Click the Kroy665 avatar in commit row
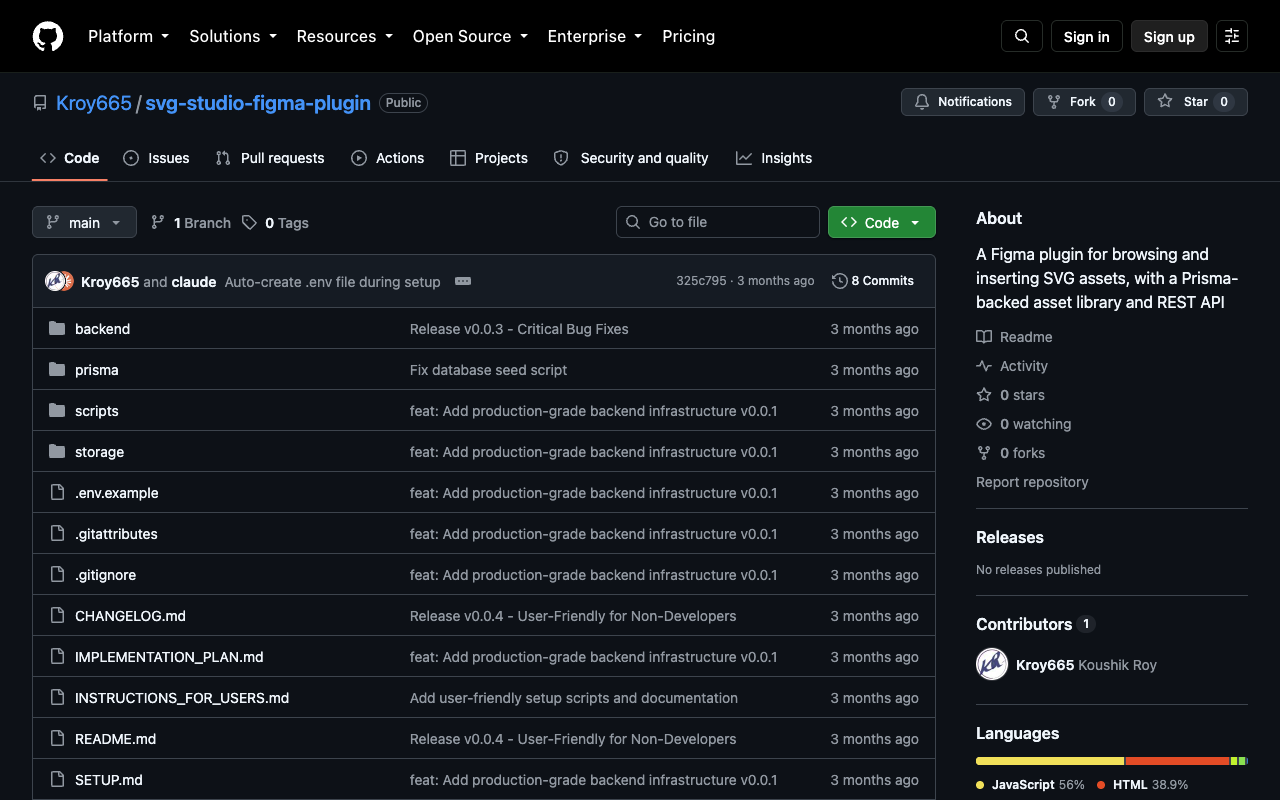Viewport: 1280px width, 800px height. tap(55, 281)
